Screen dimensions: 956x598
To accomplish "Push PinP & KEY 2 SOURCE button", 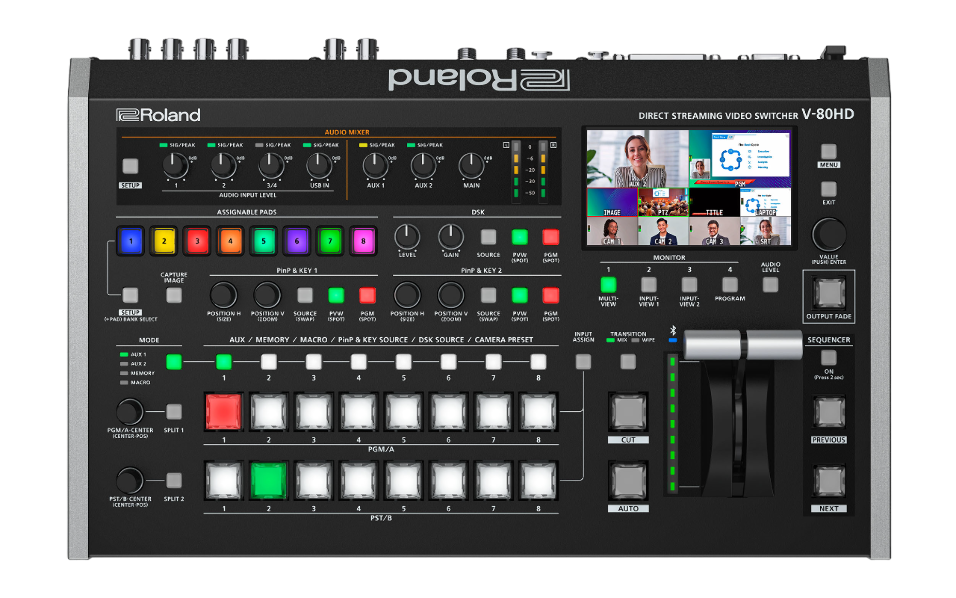I will click(x=488, y=295).
